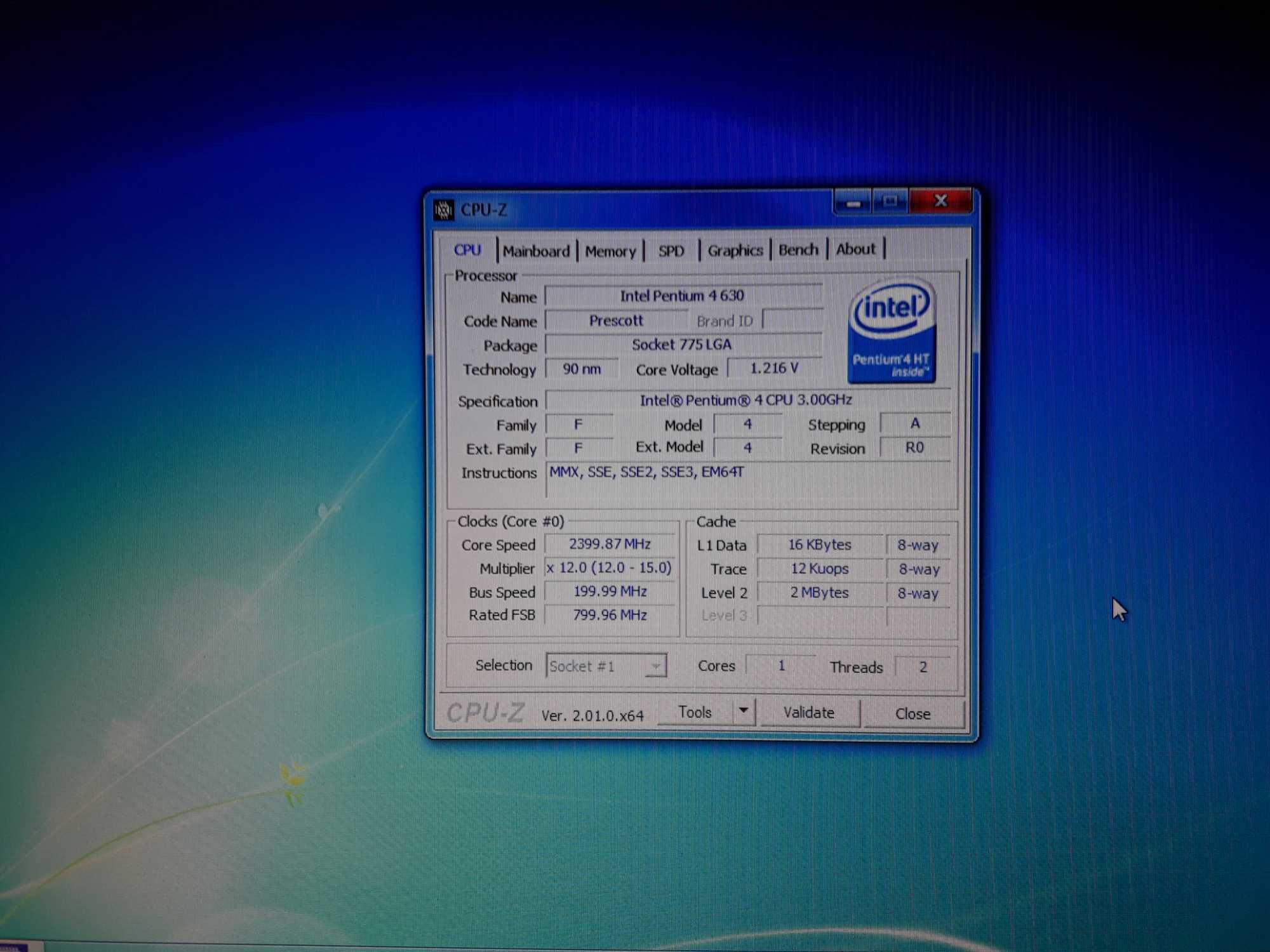1270x952 pixels.
Task: Close CPU-Z with the red X
Action: pos(940,202)
